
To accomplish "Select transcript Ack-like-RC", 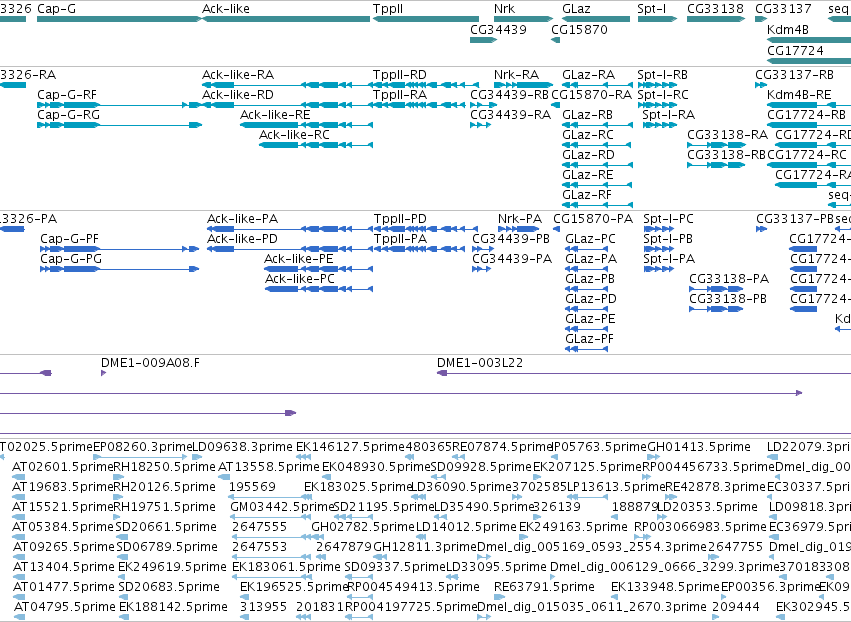I will [x=294, y=135].
